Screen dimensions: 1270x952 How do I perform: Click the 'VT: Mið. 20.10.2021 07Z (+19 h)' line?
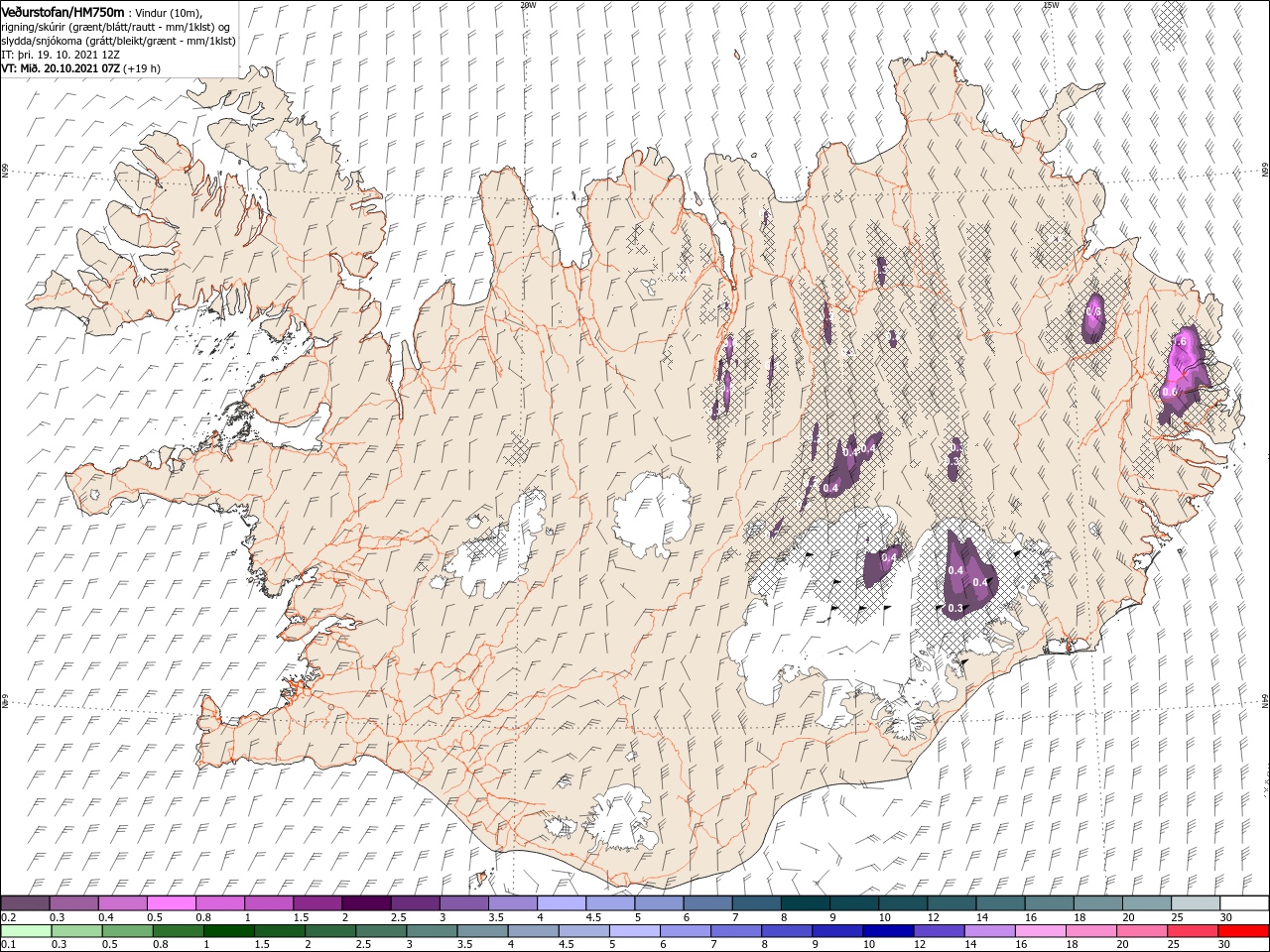pyautogui.click(x=81, y=68)
